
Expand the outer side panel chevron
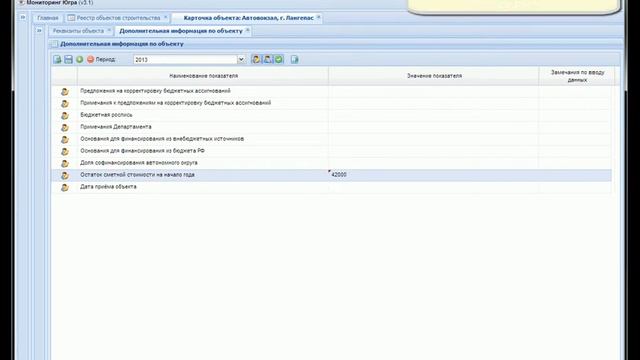[23, 17]
